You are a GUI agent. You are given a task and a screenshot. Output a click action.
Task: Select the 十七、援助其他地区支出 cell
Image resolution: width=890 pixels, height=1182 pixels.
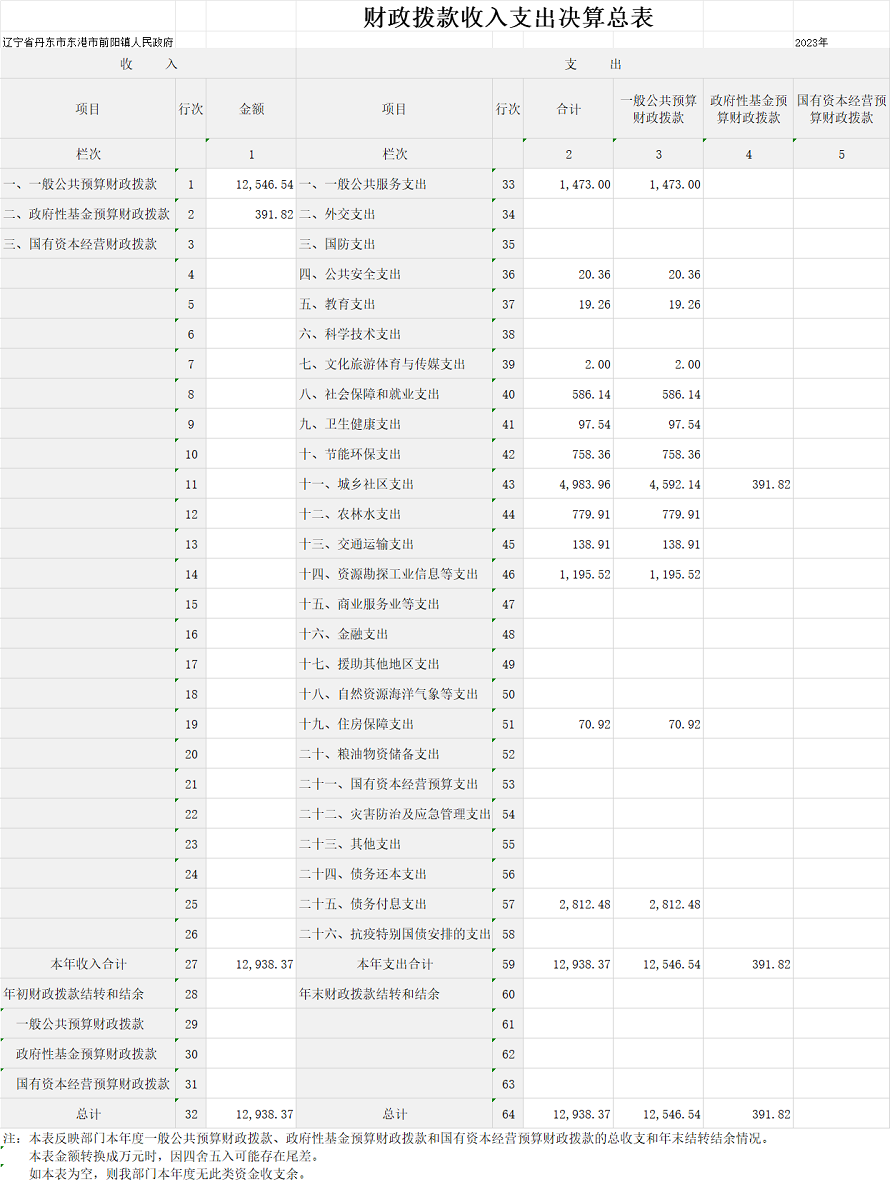click(394, 664)
